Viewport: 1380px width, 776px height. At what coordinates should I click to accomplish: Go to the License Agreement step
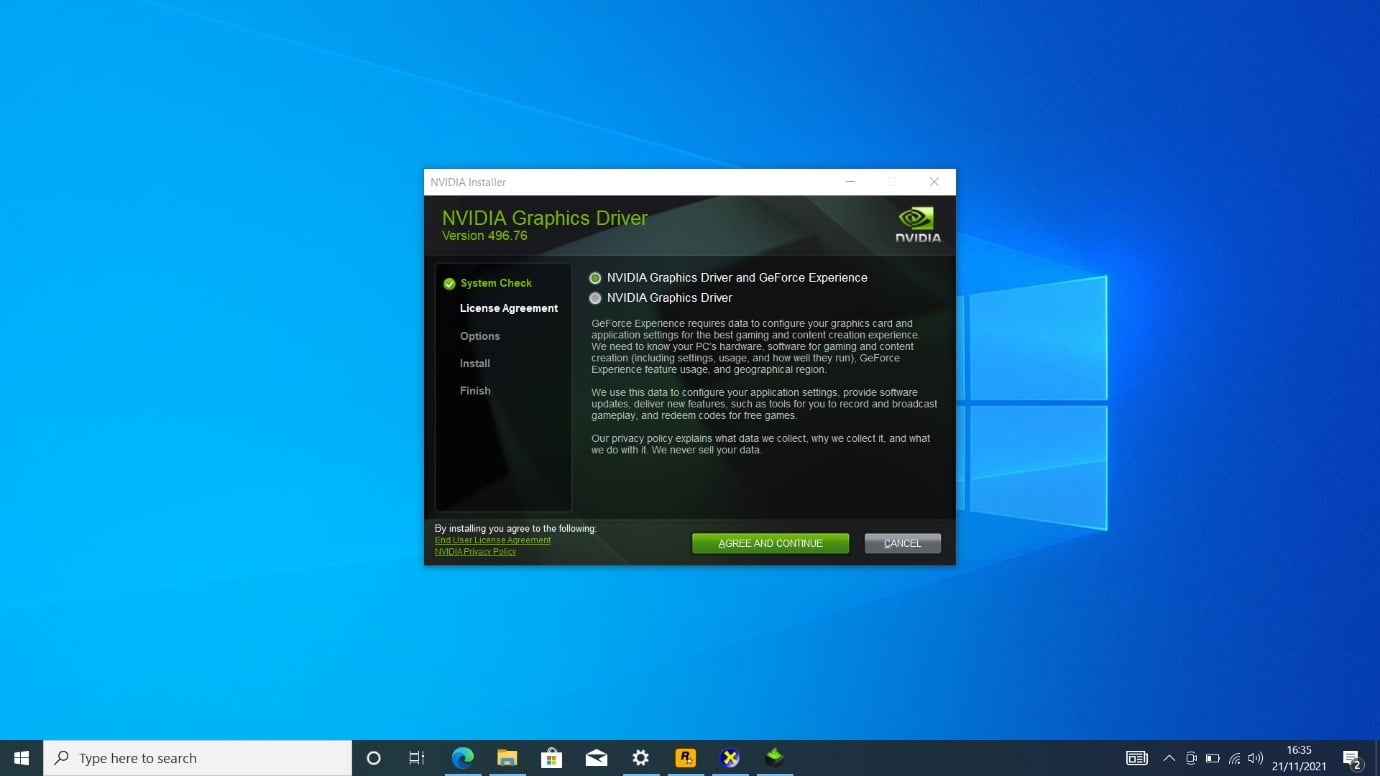508,308
